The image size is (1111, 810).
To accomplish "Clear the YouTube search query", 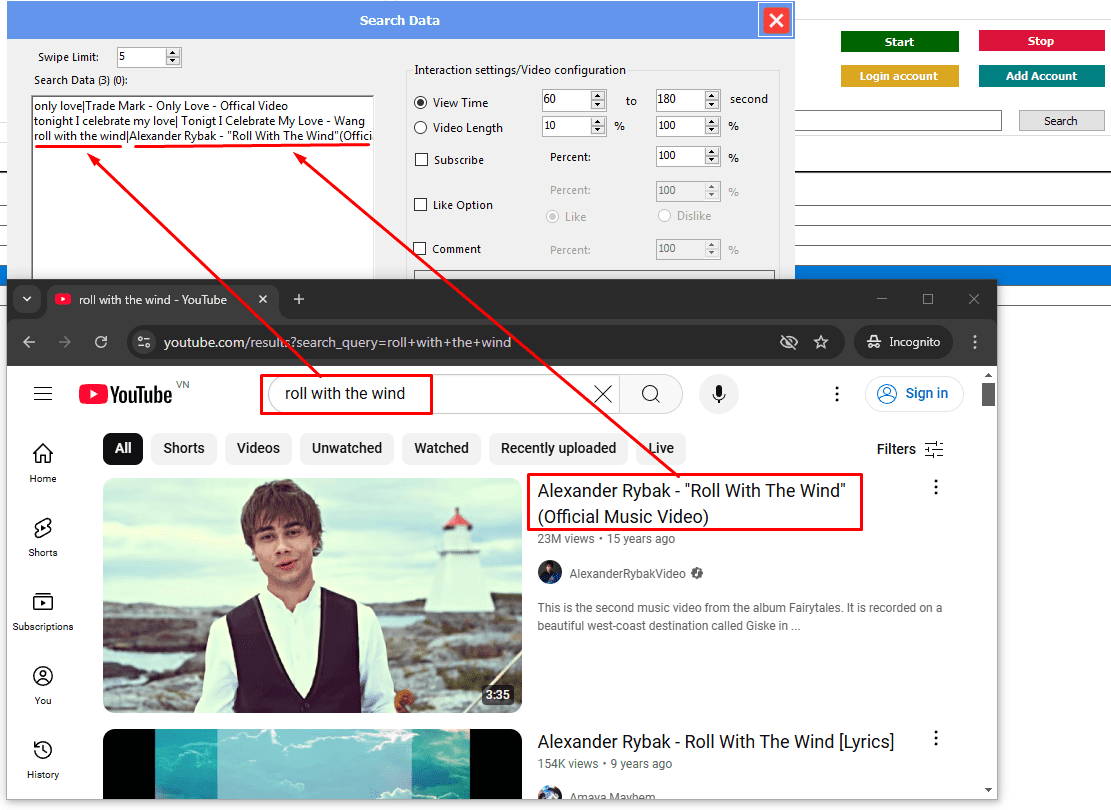I will (603, 393).
